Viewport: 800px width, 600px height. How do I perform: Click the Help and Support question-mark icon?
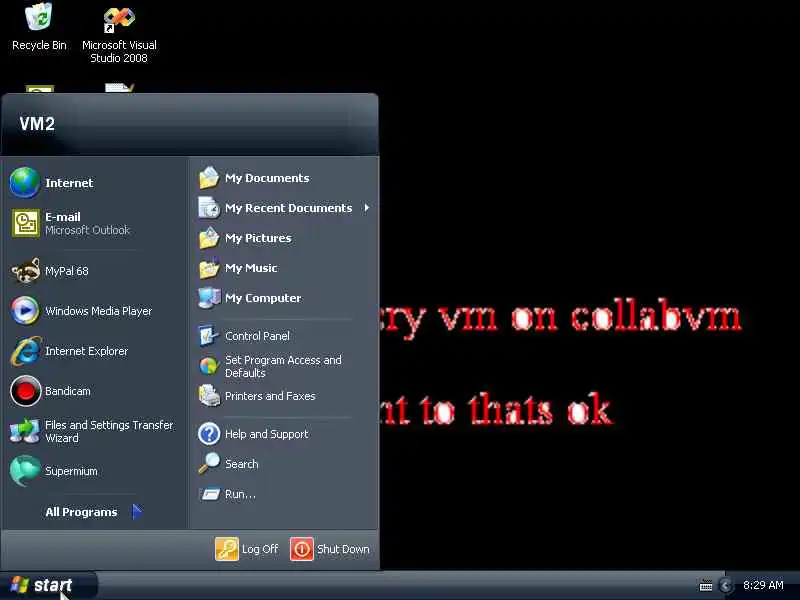(x=209, y=434)
